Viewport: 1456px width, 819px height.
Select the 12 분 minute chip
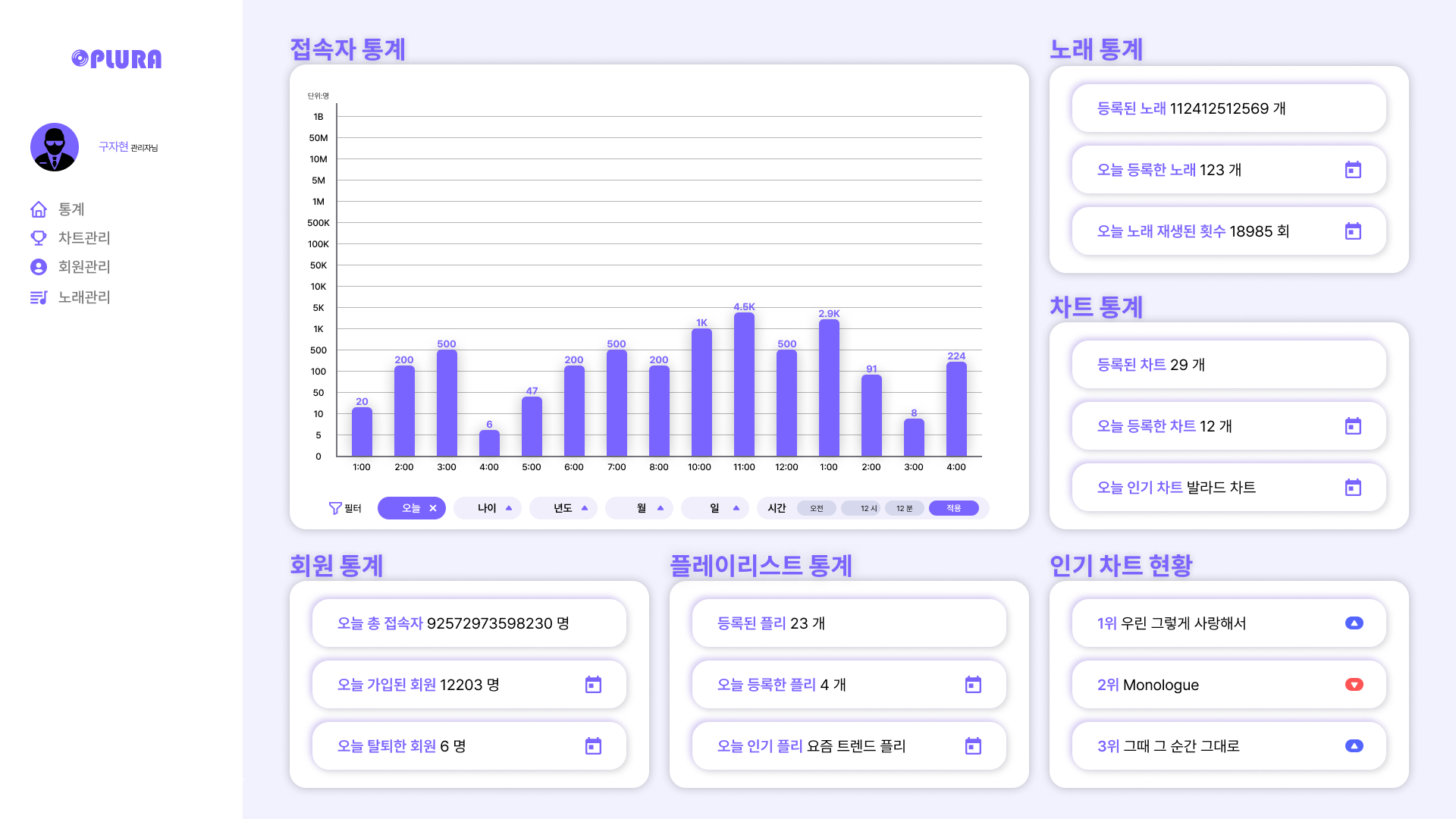pos(904,508)
